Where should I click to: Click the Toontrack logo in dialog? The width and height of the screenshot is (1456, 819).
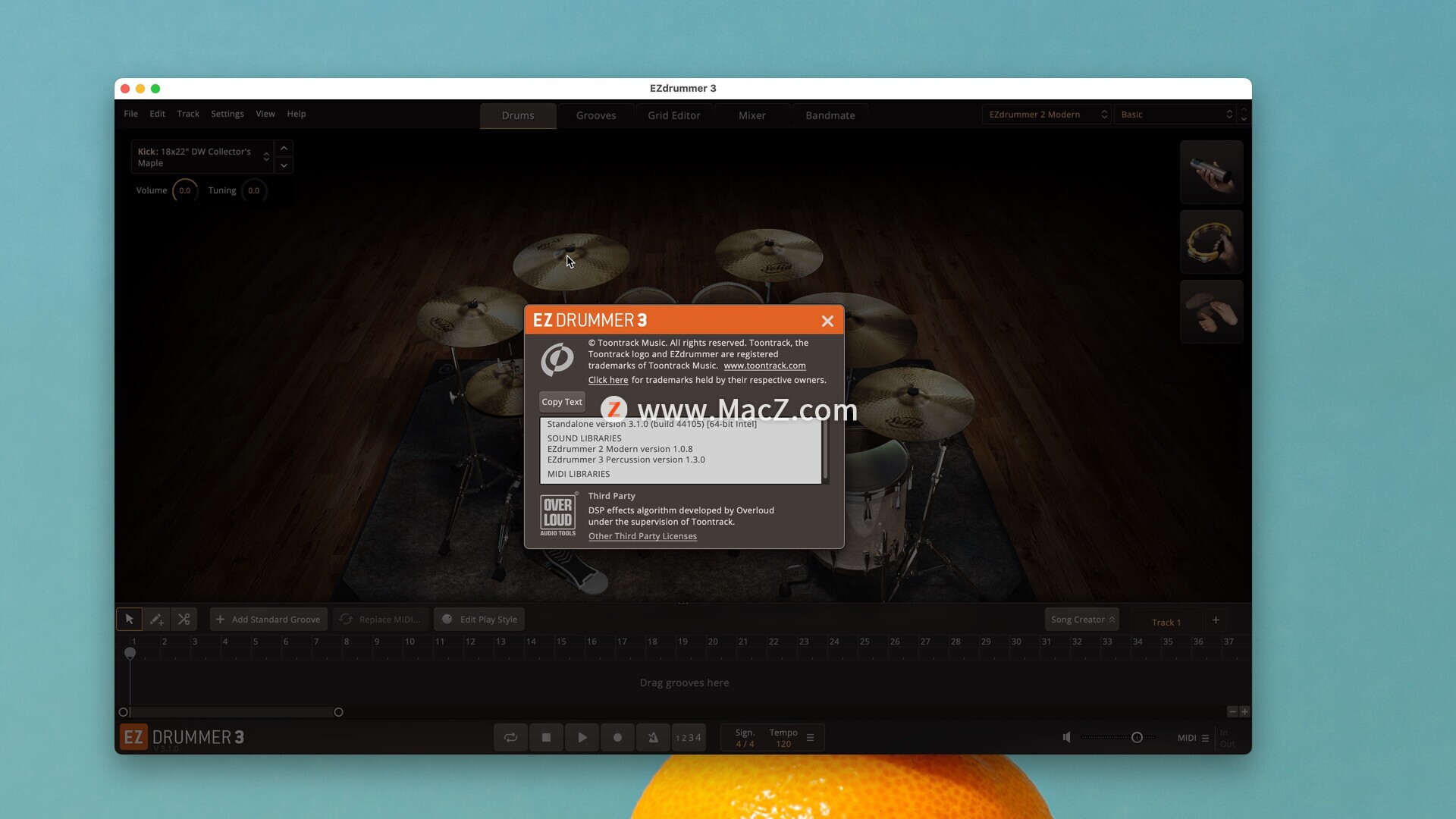click(557, 359)
